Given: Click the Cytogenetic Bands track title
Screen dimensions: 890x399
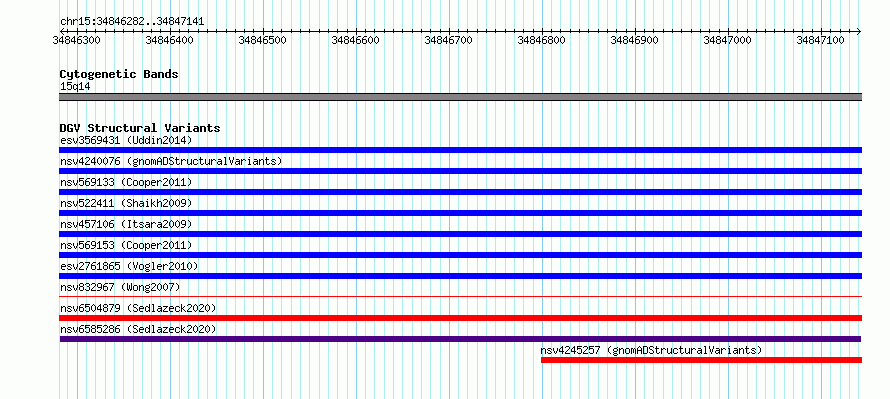Looking at the screenshot, I should [x=119, y=74].
